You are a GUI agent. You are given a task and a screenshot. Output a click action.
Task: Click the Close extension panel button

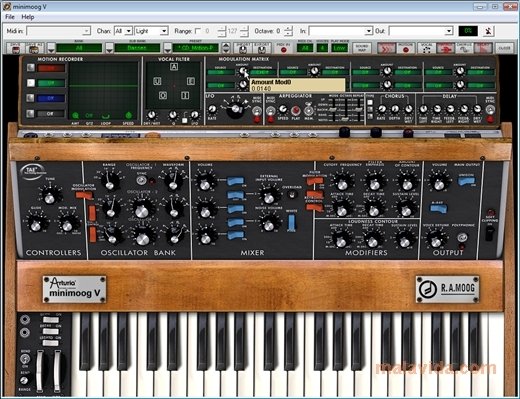tap(504, 48)
